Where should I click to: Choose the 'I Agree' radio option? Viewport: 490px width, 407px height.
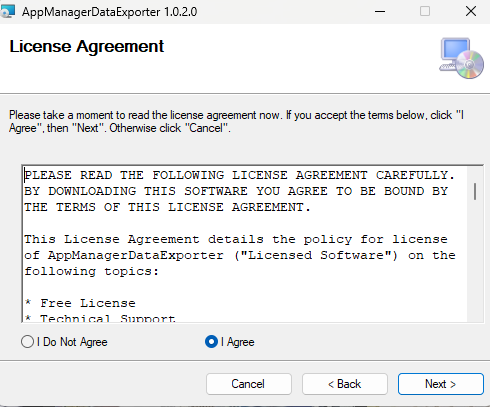pyautogui.click(x=211, y=342)
